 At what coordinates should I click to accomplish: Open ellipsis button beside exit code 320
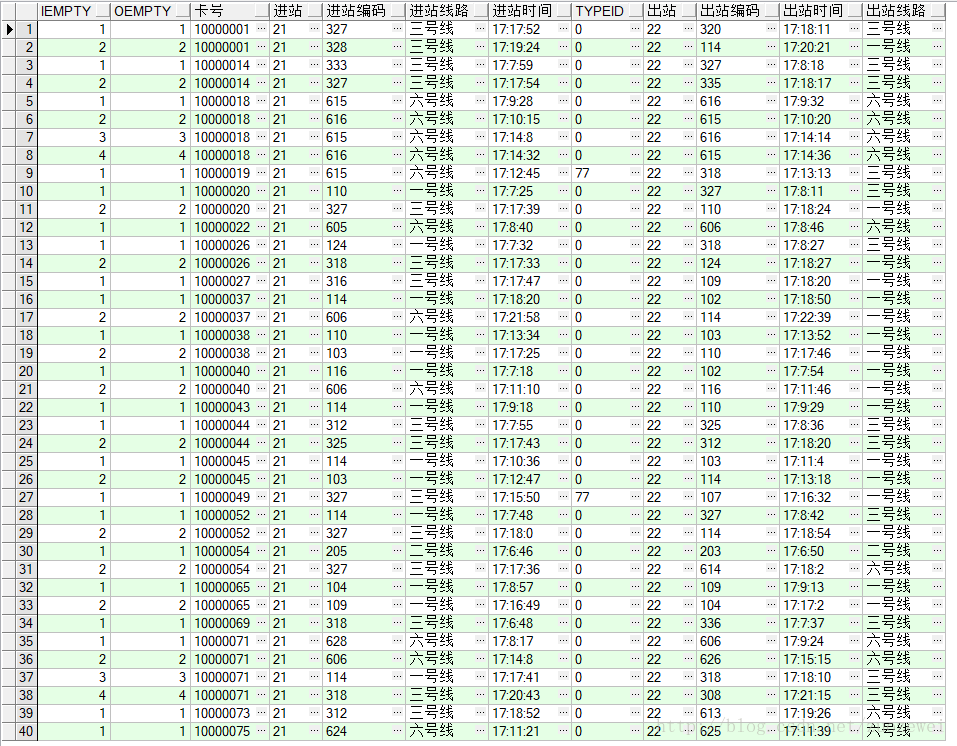click(x=772, y=29)
